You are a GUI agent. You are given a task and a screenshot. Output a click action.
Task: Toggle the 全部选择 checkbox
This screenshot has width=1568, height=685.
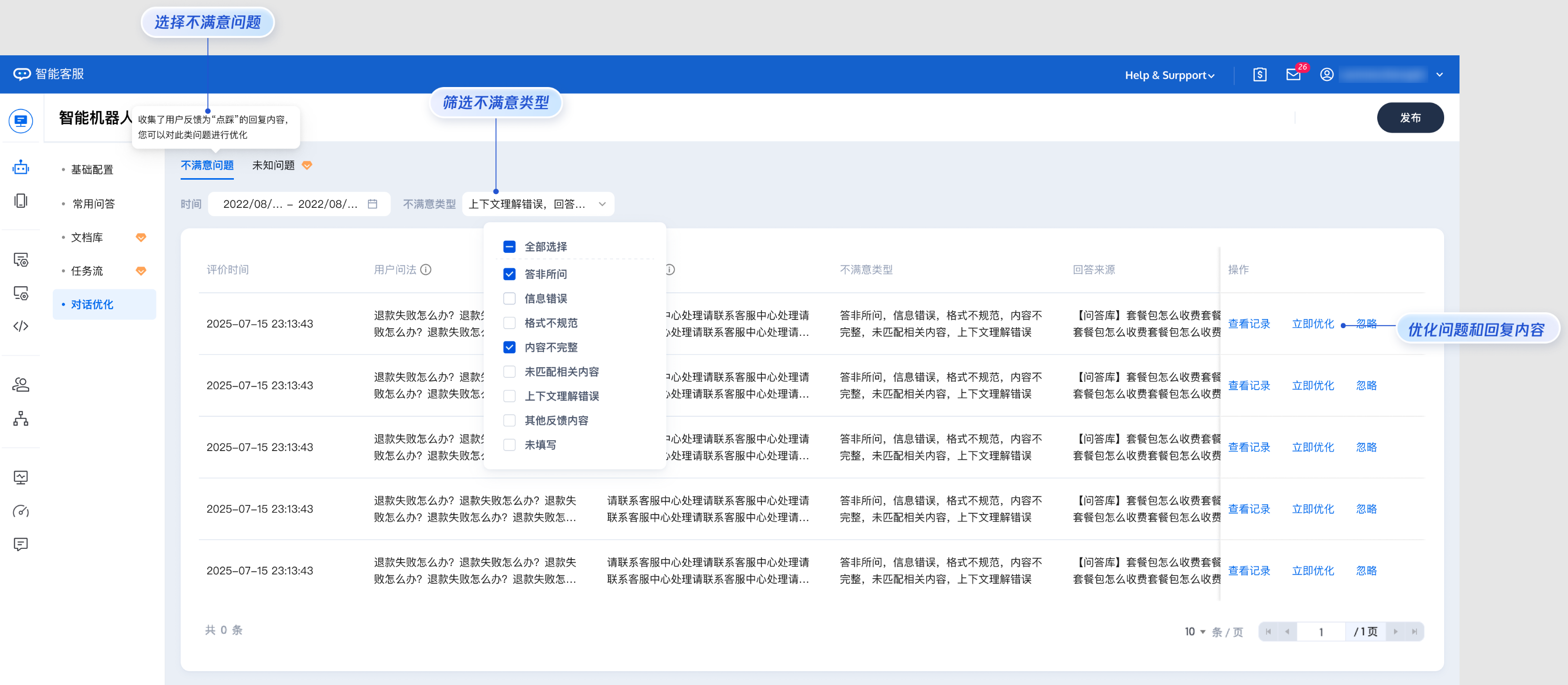[x=510, y=247]
